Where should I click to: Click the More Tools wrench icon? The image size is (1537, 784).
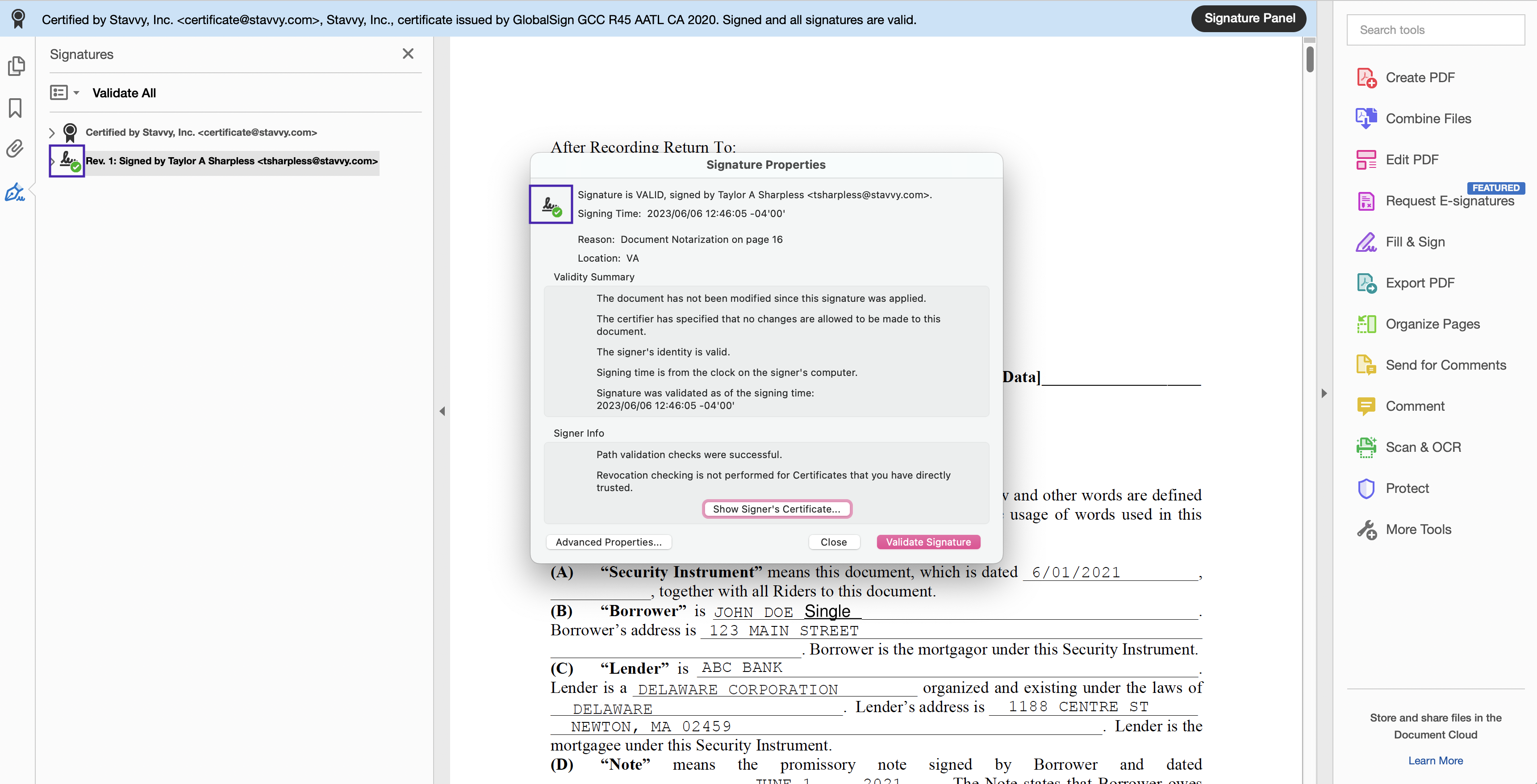click(1366, 530)
